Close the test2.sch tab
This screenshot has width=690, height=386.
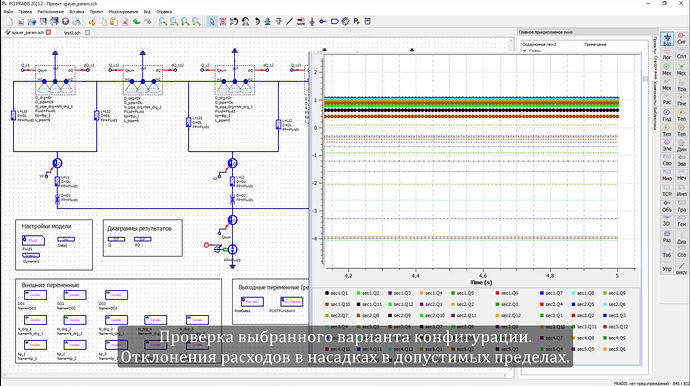pyautogui.click(x=88, y=32)
